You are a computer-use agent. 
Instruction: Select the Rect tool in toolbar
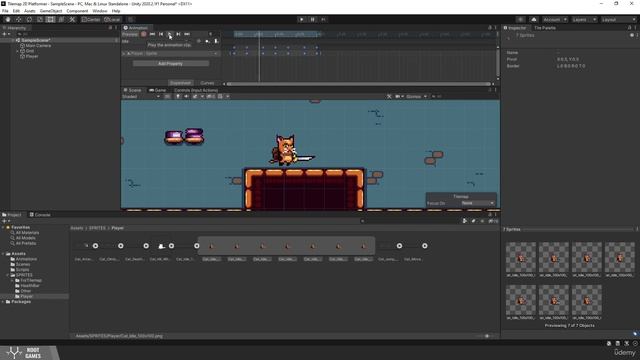(x=50, y=19)
